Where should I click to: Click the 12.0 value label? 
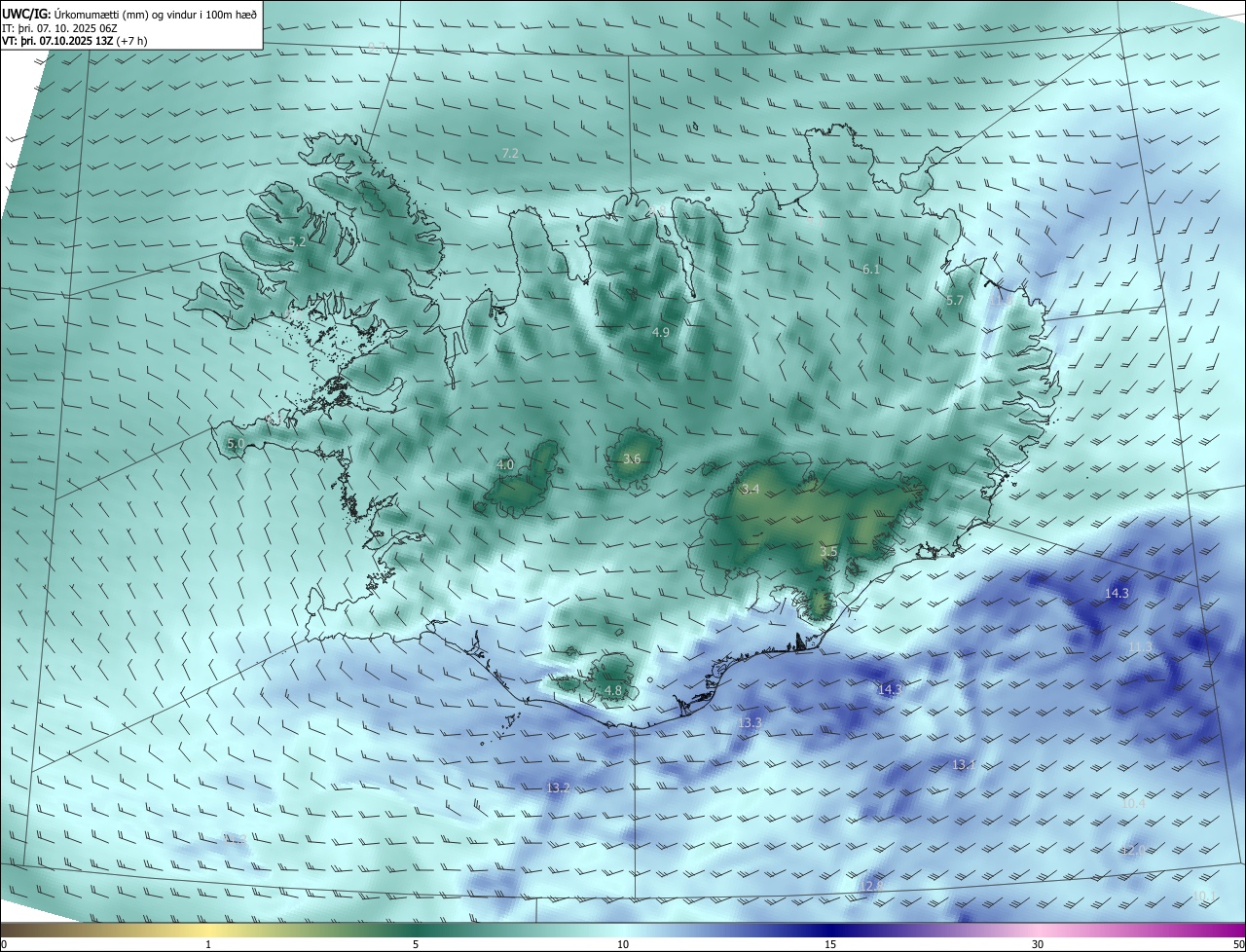(1132, 851)
